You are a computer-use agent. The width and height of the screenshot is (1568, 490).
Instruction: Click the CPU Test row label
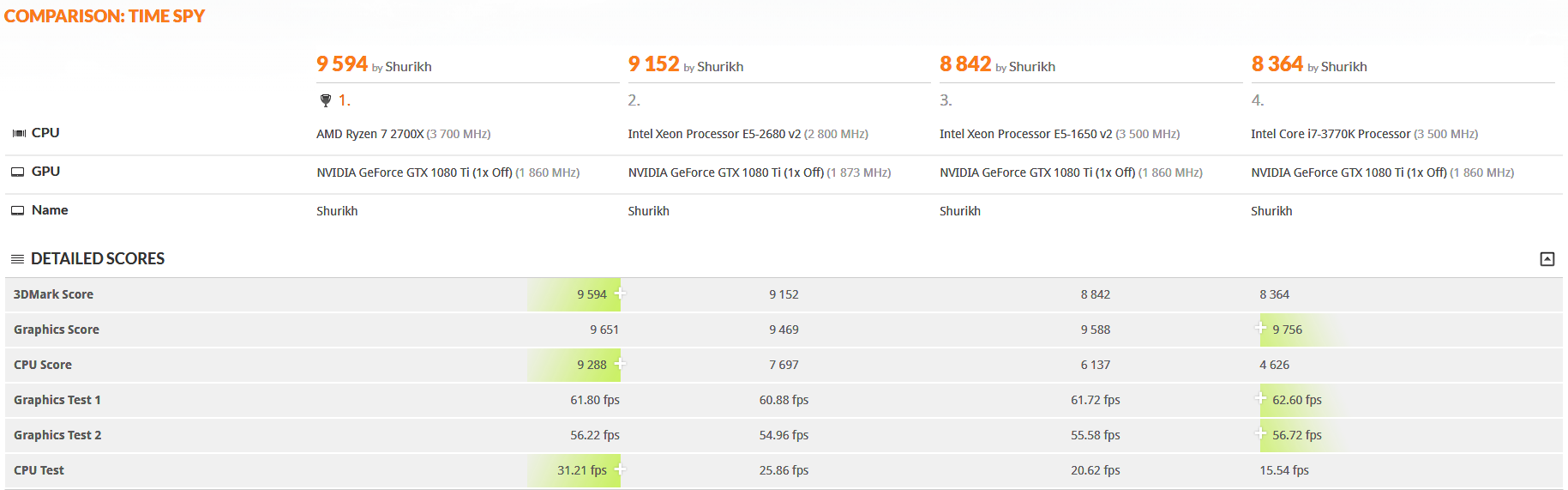click(39, 470)
